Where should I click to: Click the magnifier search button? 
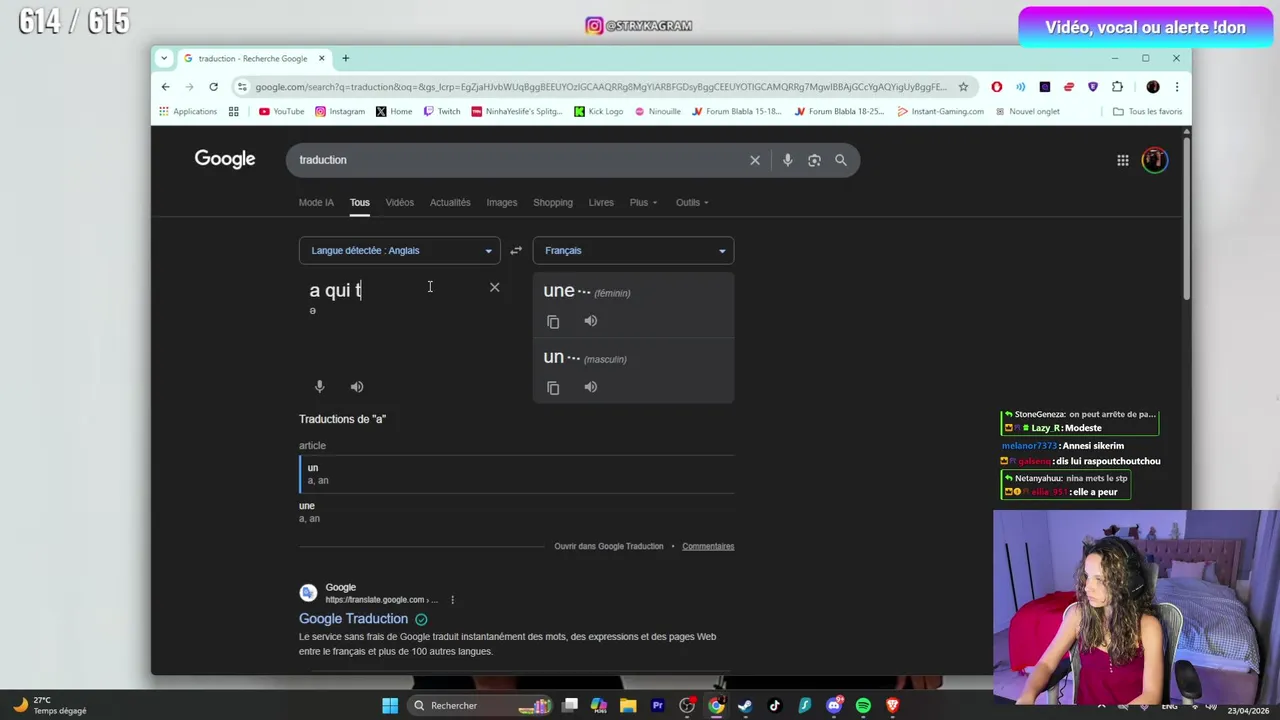coord(841,160)
